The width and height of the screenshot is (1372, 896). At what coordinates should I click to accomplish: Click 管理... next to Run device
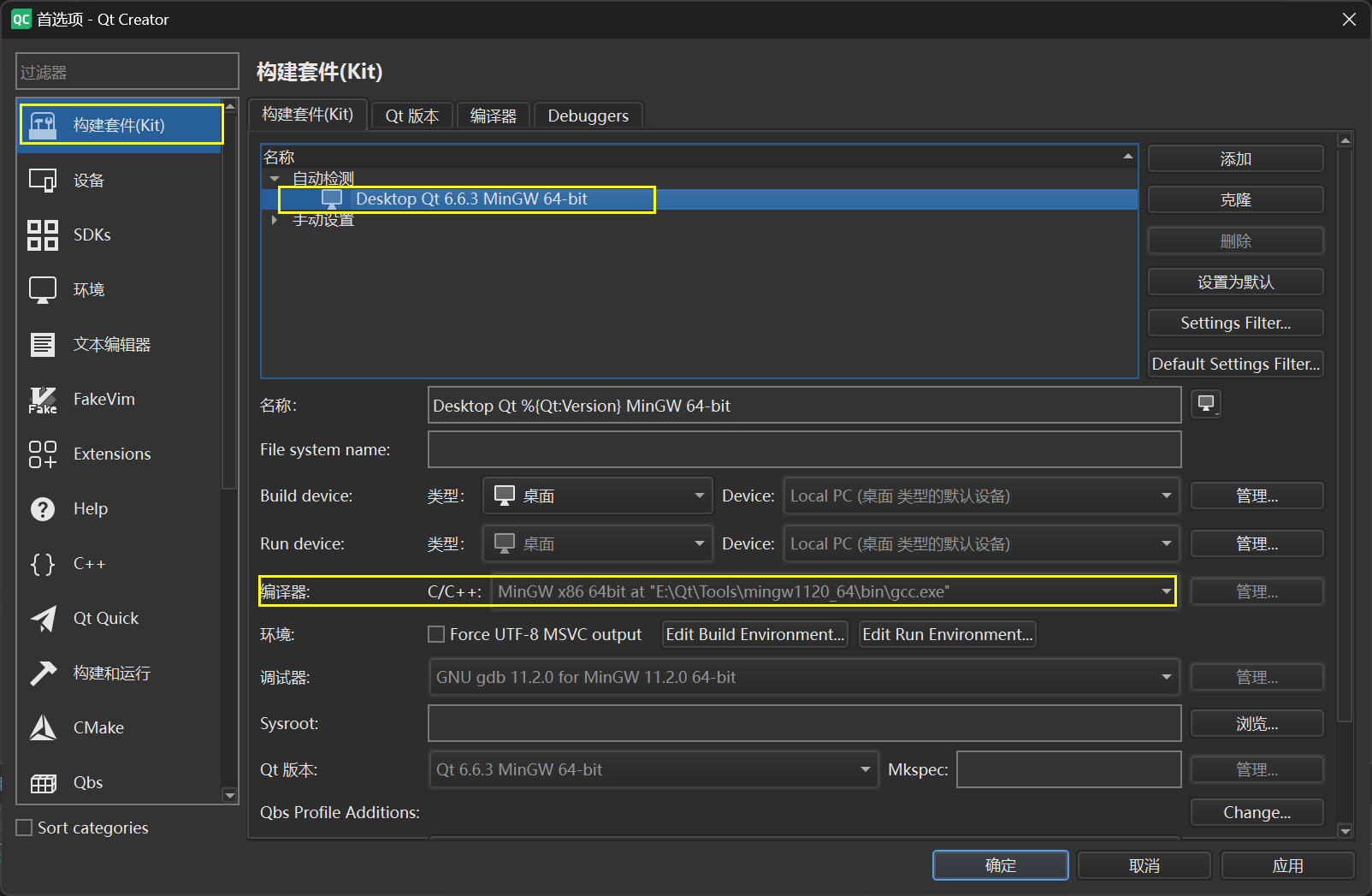pyautogui.click(x=1257, y=543)
